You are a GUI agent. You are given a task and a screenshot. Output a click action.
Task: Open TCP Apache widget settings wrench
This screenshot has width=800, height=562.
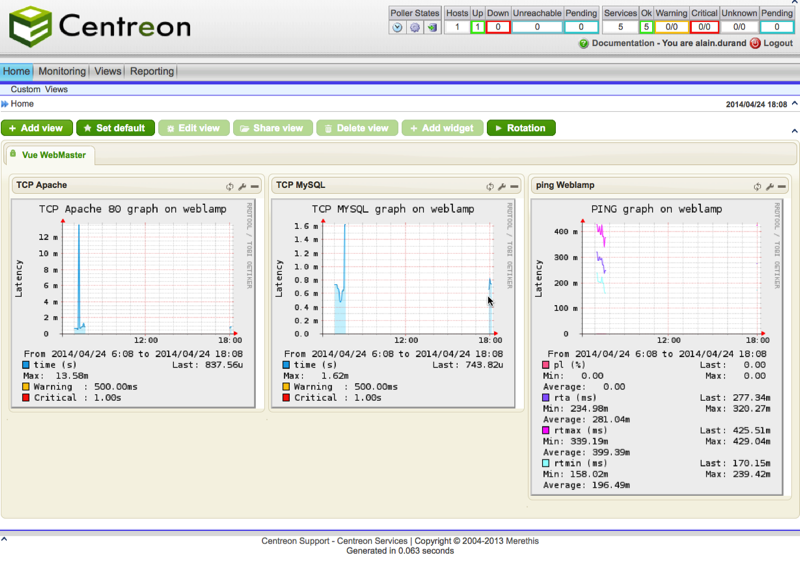tap(242, 186)
